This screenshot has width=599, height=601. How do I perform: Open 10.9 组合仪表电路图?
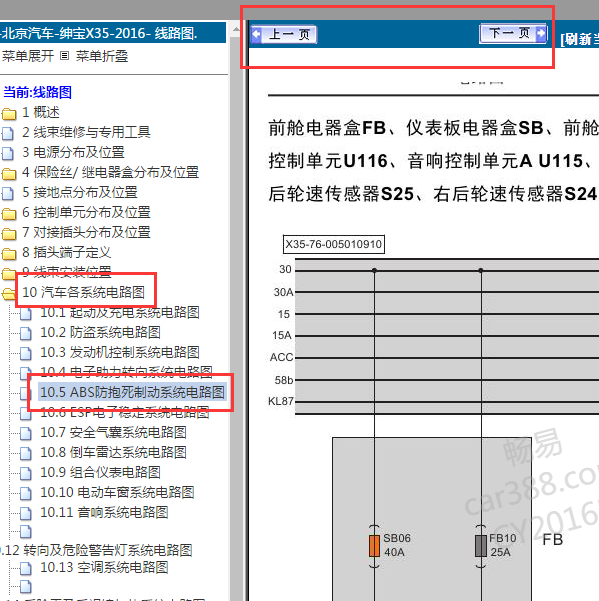point(100,472)
